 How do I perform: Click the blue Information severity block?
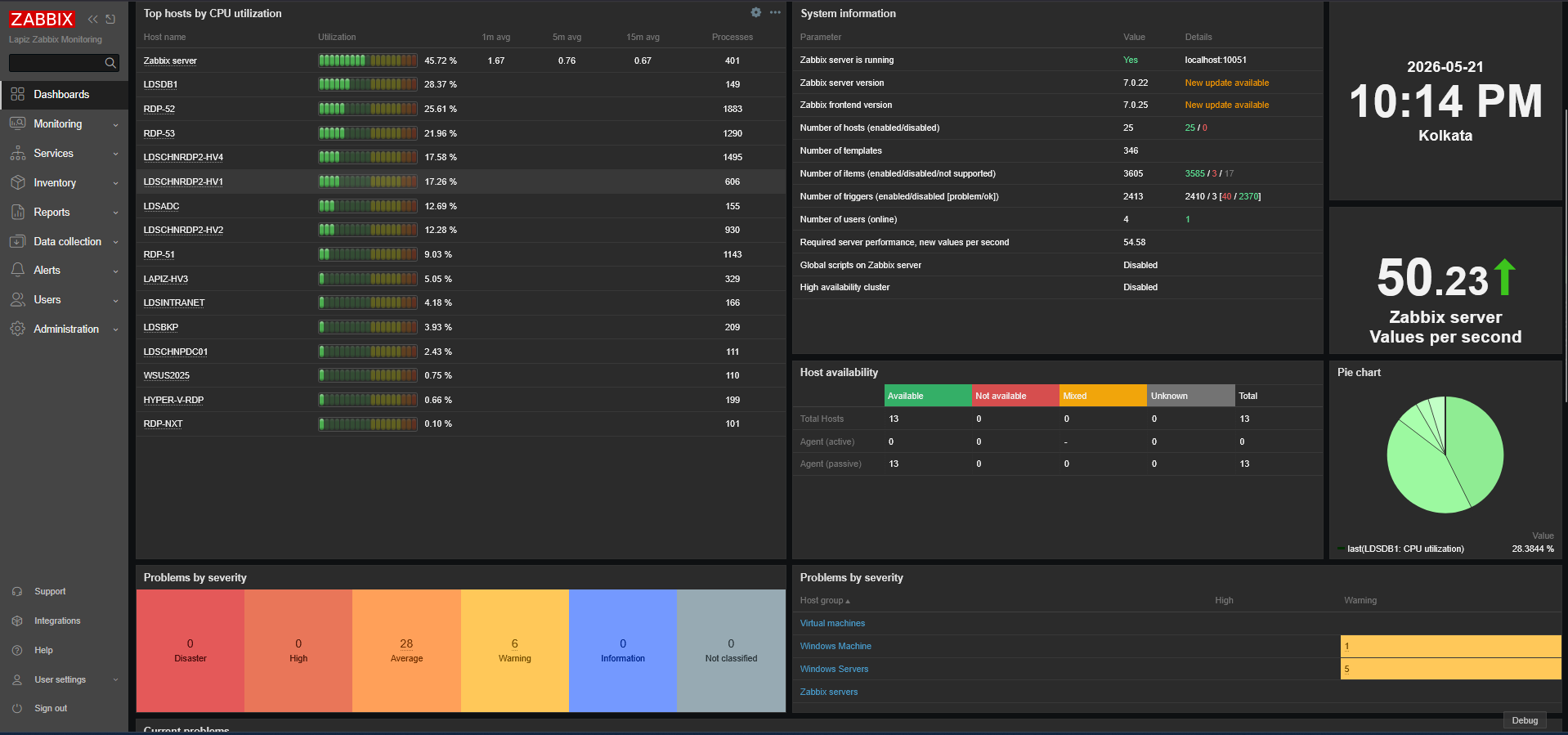[x=623, y=651]
